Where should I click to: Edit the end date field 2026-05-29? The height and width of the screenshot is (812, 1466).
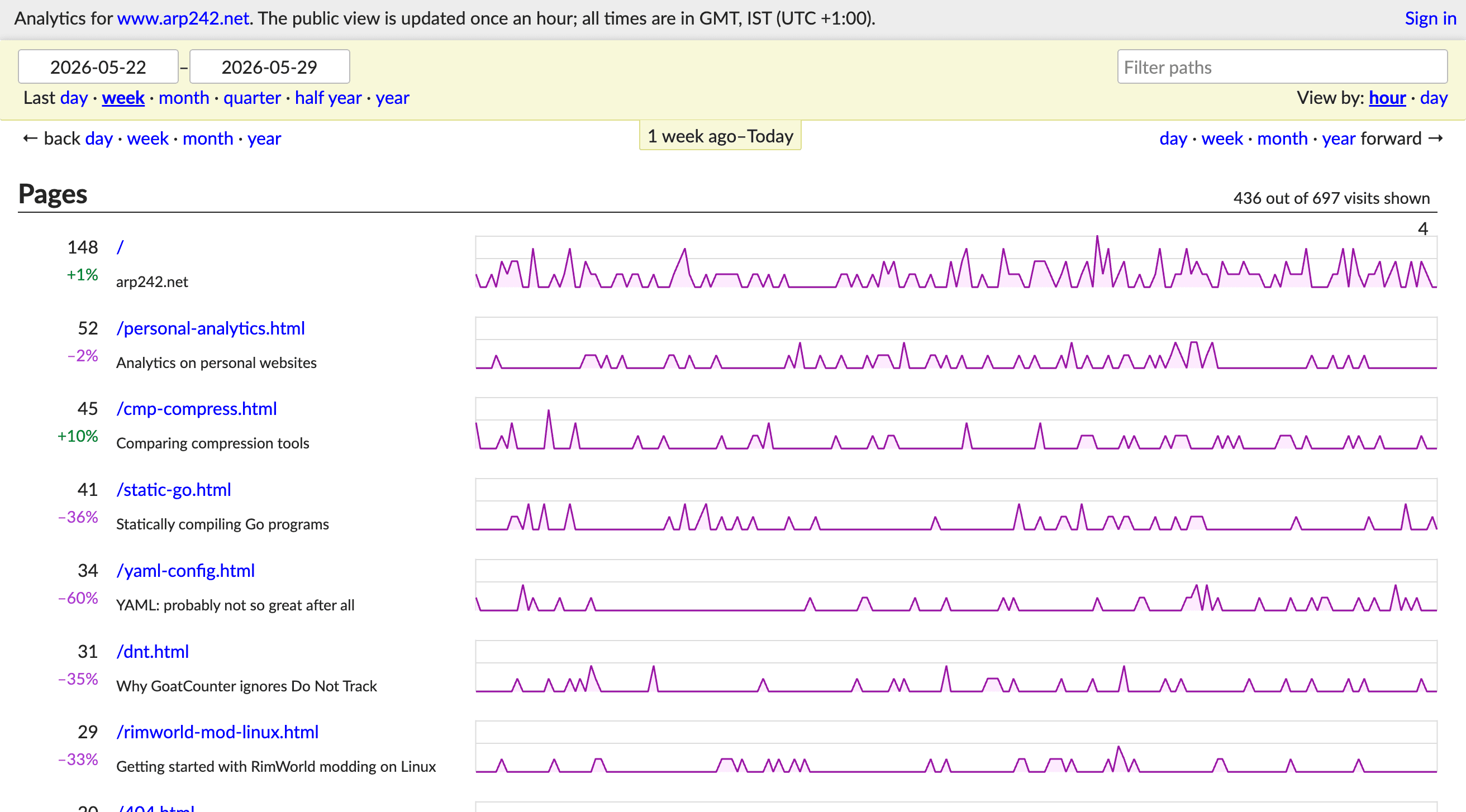(x=269, y=66)
